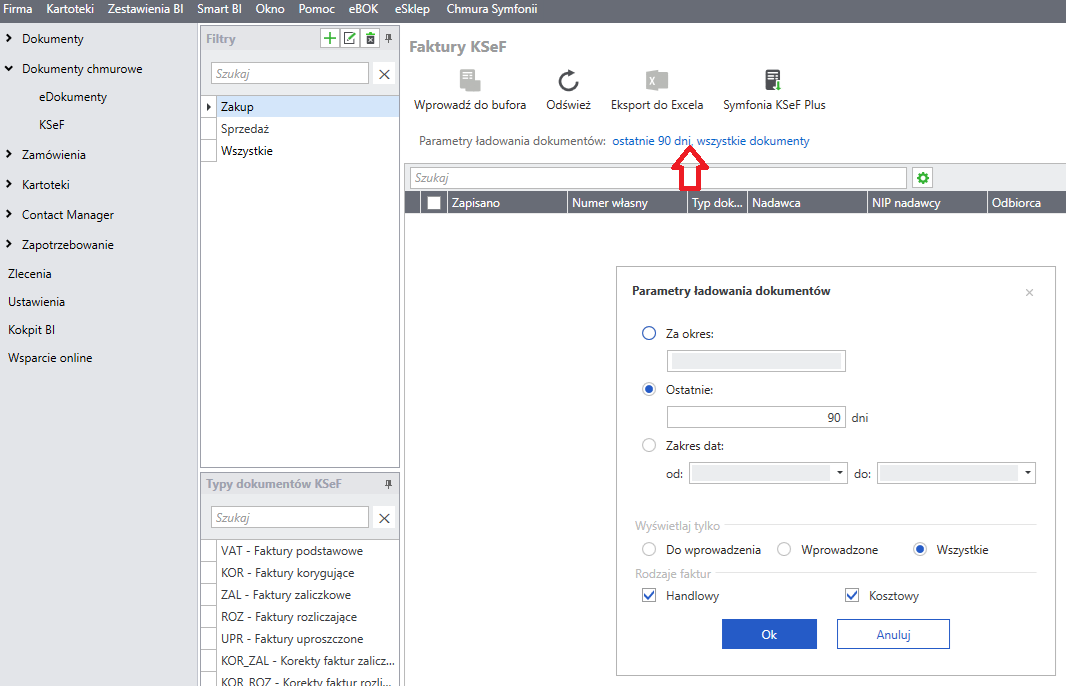Click the Odśwież refresh icon
The width and height of the screenshot is (1066, 692).
pos(568,82)
